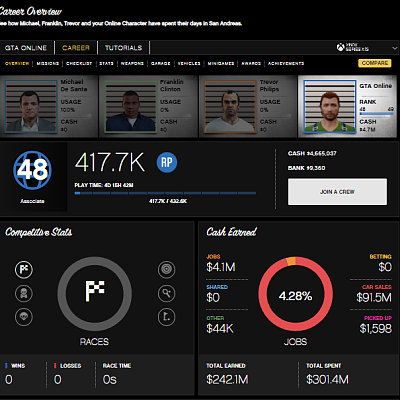Go to the STATS sub-menu
400x400 pixels.
106,63
